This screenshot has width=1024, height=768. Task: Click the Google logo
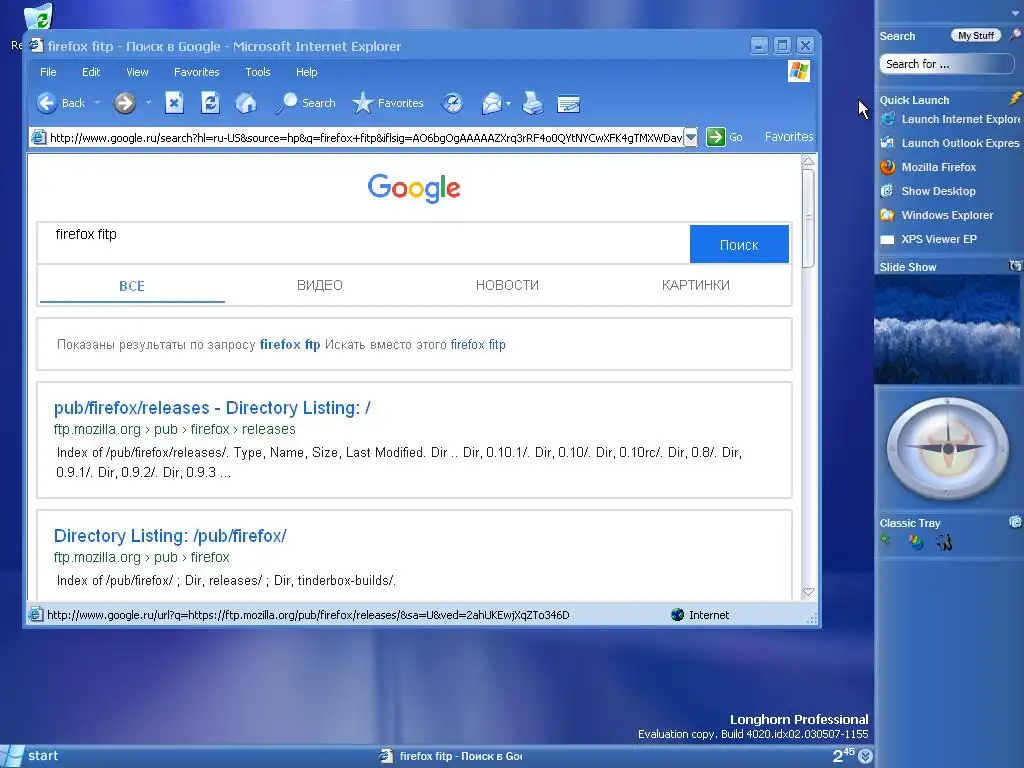click(x=414, y=188)
